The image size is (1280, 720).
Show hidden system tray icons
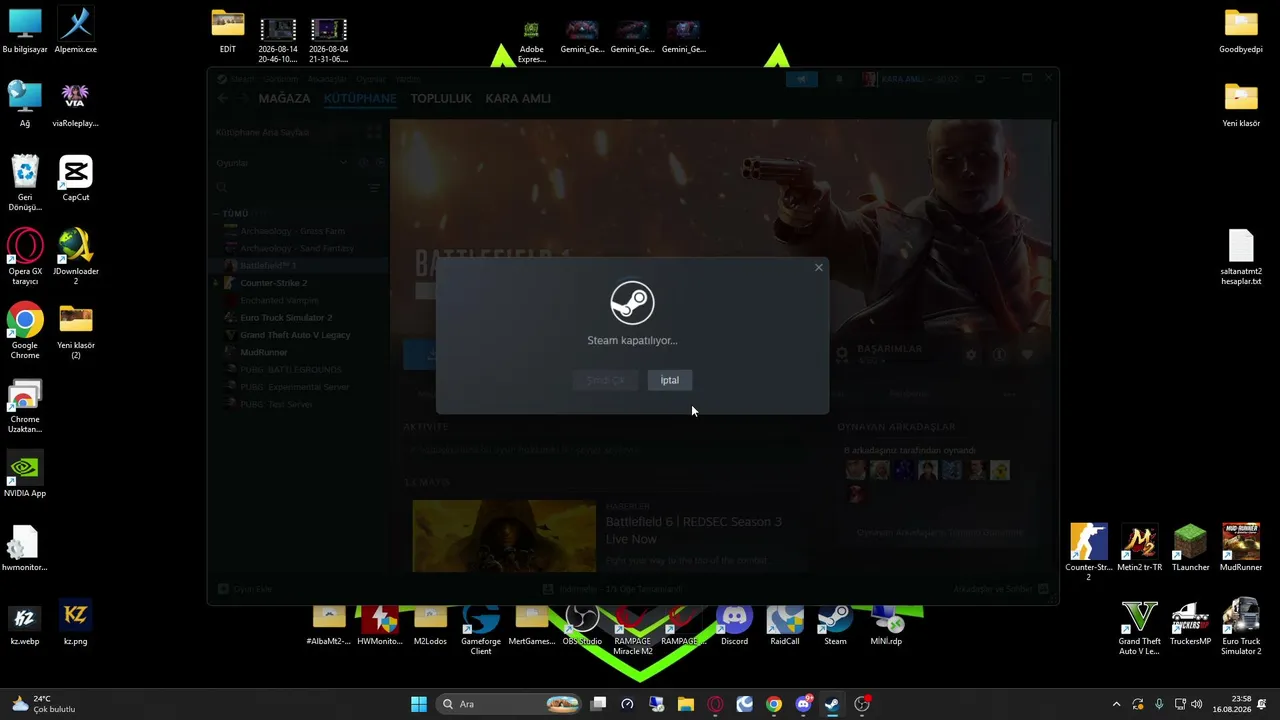tap(1116, 704)
